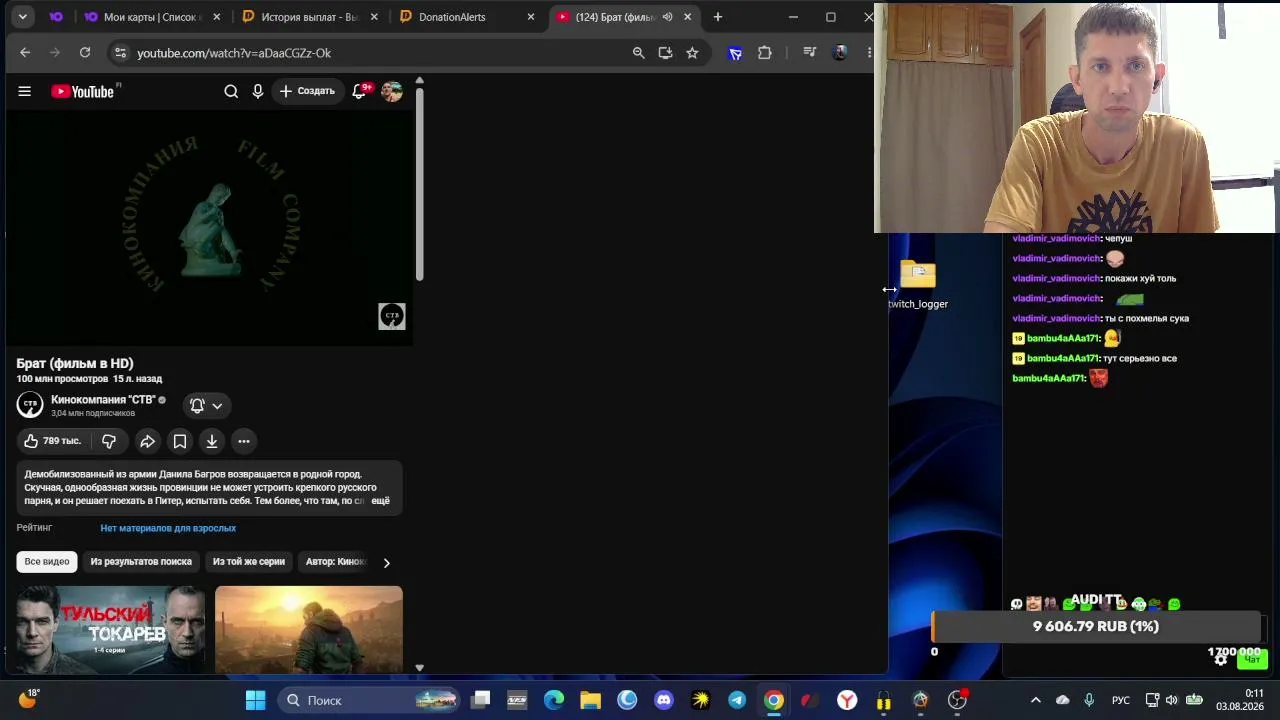Screen dimensions: 1280x720
Task: Click the green Чат button
Action: coord(1252,659)
